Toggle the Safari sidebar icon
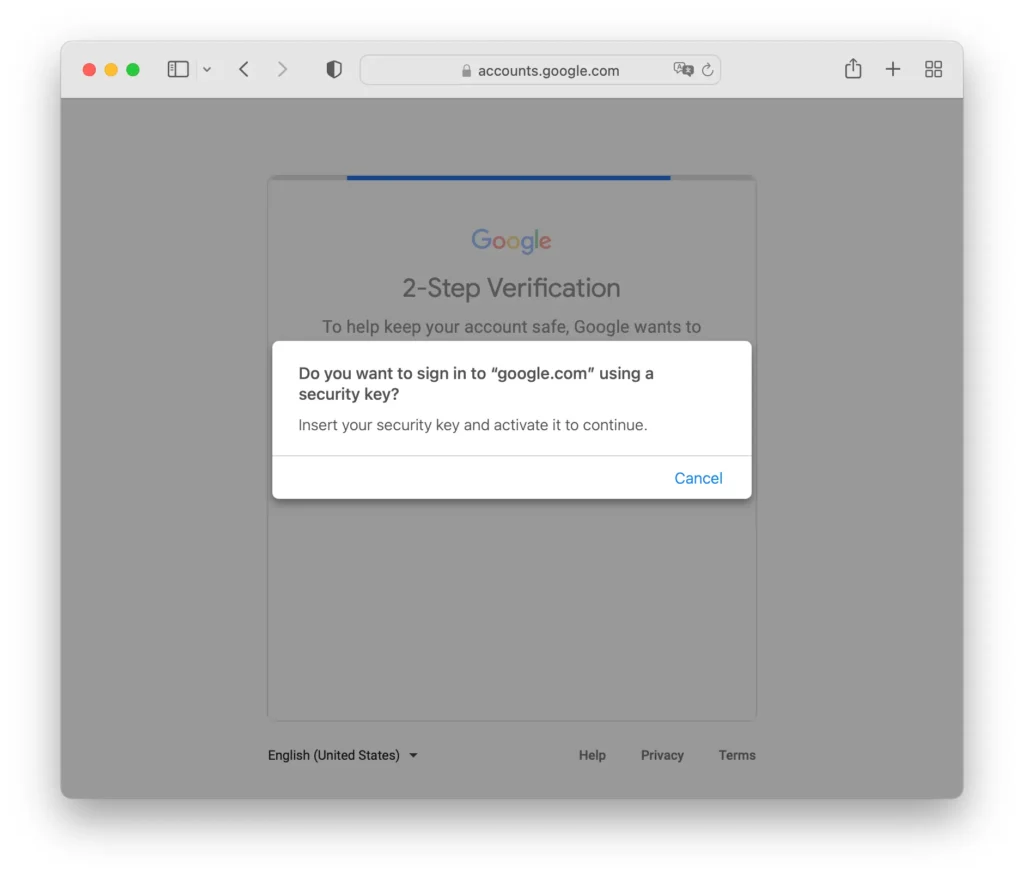The image size is (1024, 879). pos(178,69)
